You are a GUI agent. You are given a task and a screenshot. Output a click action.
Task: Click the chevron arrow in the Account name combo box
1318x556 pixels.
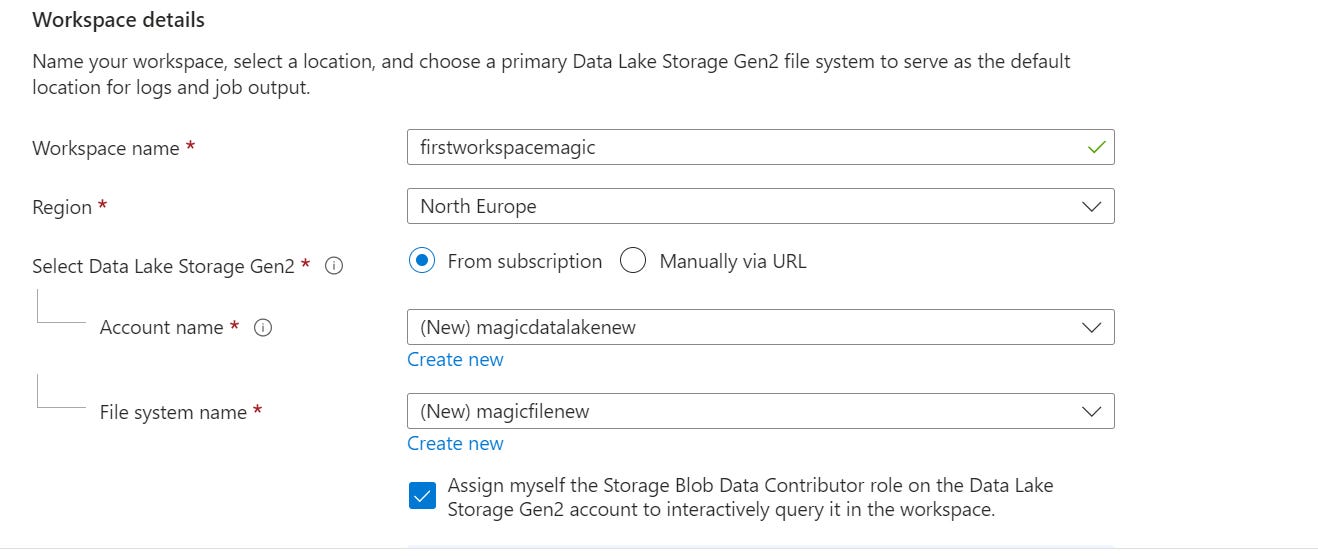1091,328
